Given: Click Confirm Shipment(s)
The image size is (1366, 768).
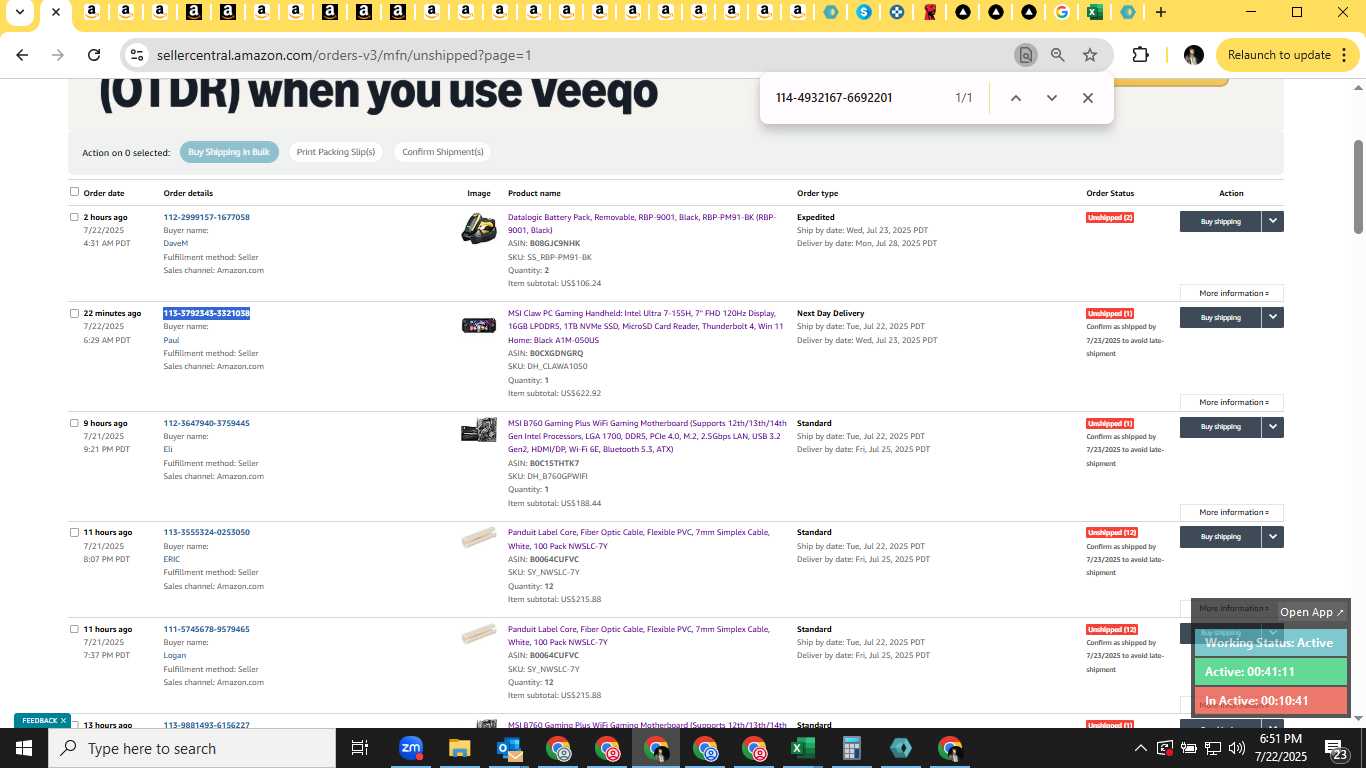Looking at the screenshot, I should coord(442,152).
